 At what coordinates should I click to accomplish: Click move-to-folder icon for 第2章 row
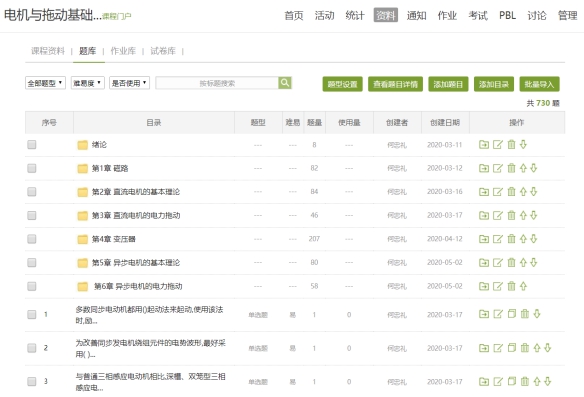pos(484,192)
